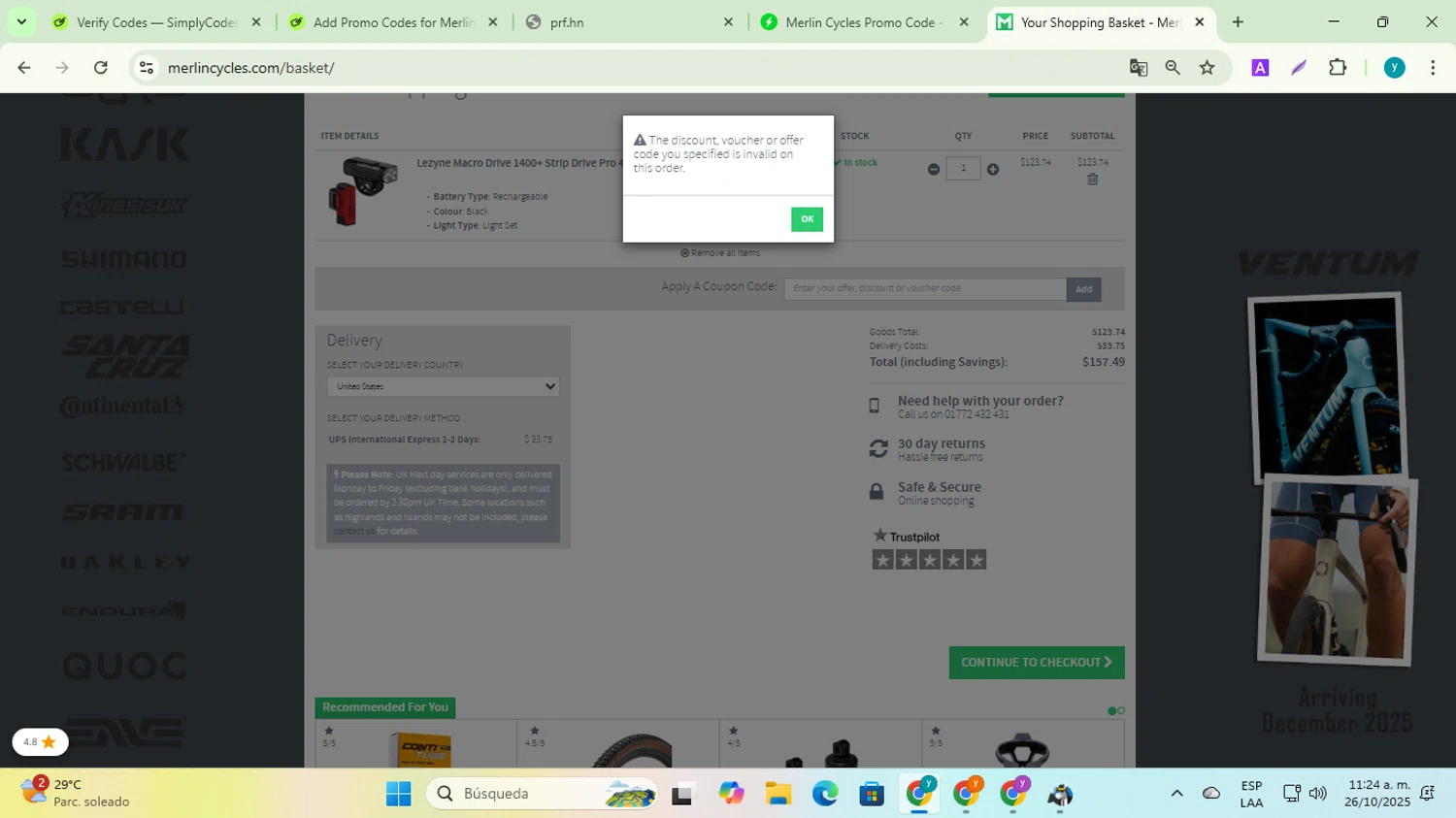
Task: Click the site information icon in address bar
Action: (147, 68)
